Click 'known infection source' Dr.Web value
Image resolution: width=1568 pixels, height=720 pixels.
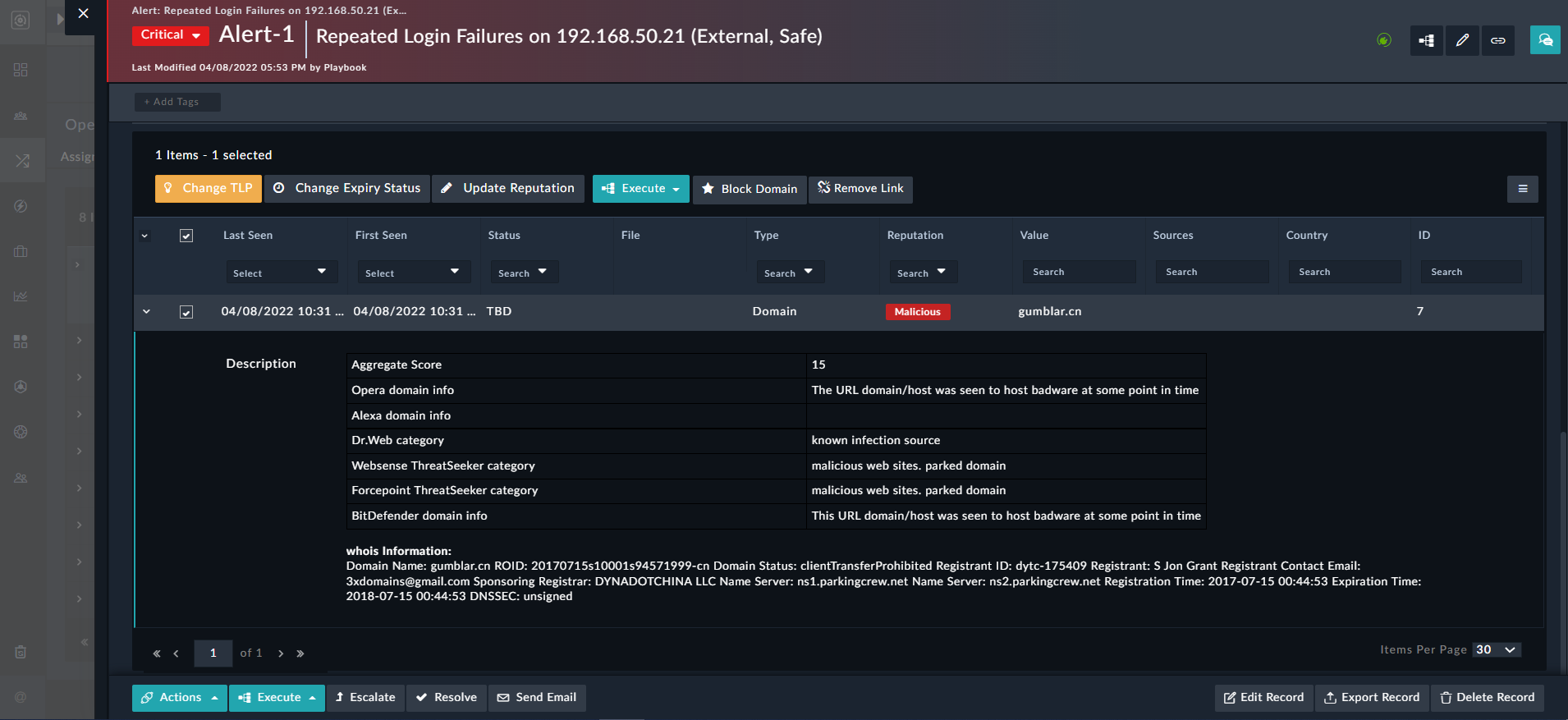[876, 441]
